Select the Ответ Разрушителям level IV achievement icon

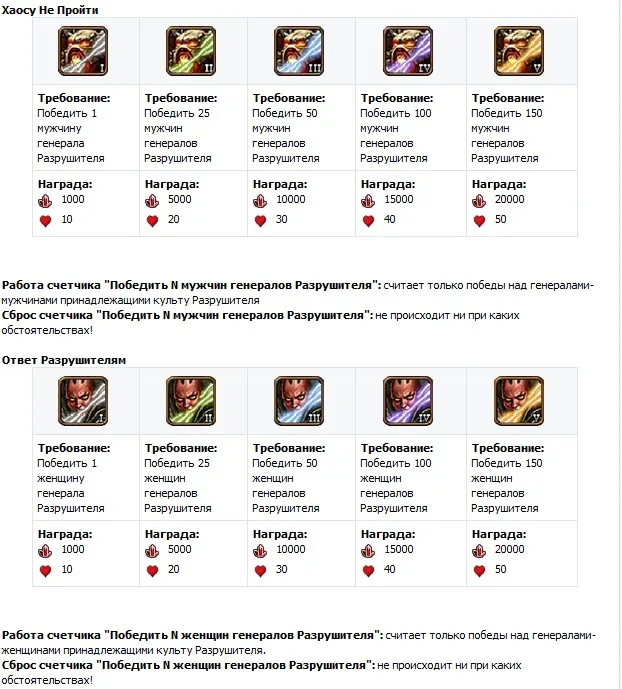pos(408,401)
